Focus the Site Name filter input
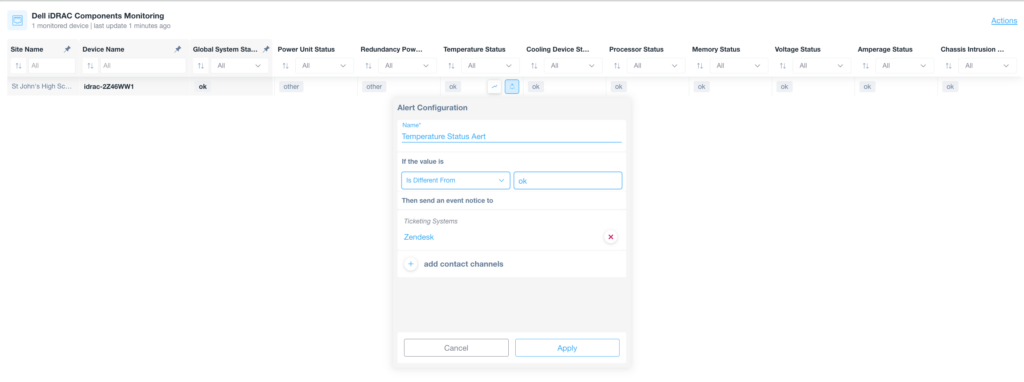The width and height of the screenshot is (1024, 382). [52, 66]
